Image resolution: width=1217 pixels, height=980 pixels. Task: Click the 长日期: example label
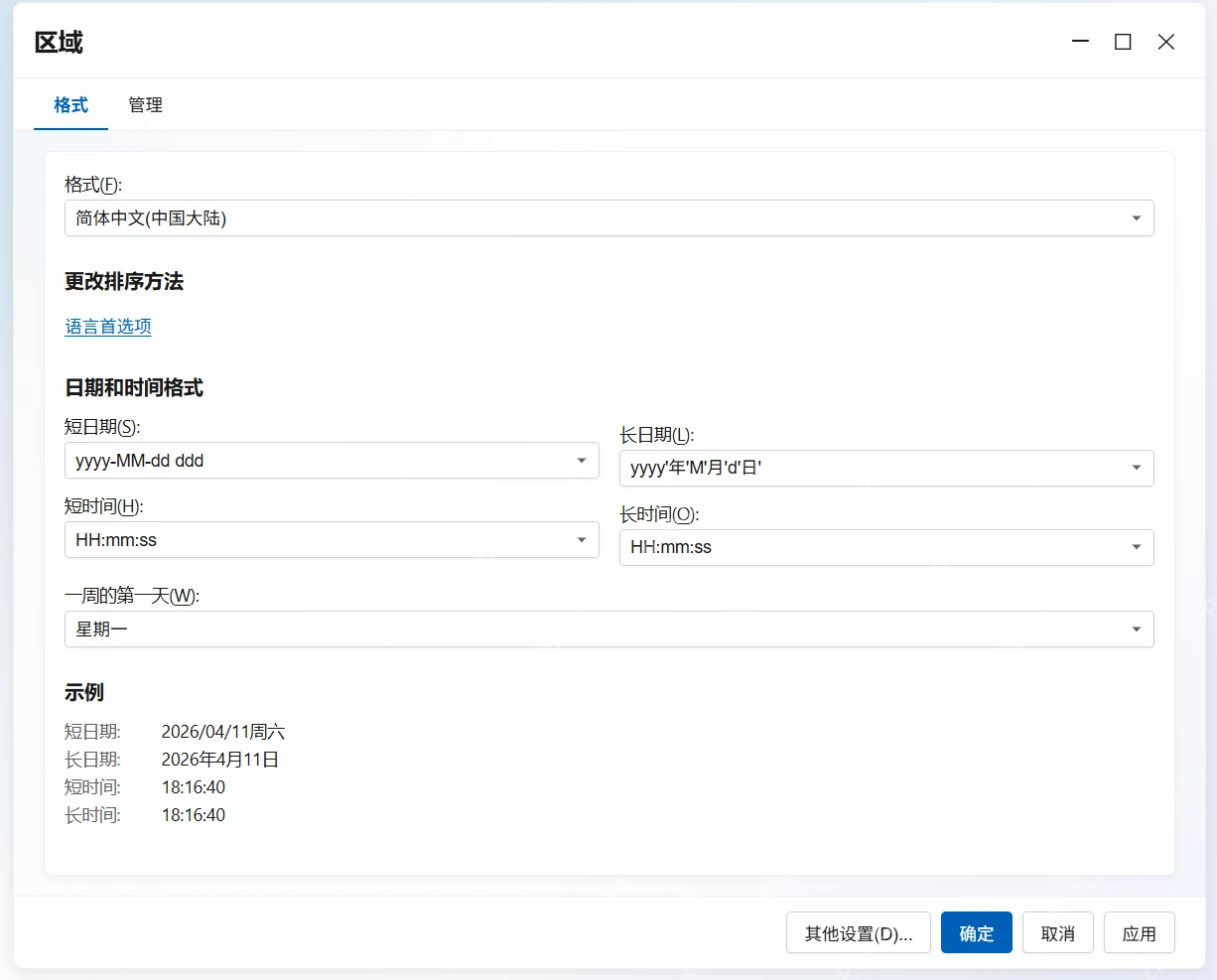pyautogui.click(x=92, y=760)
